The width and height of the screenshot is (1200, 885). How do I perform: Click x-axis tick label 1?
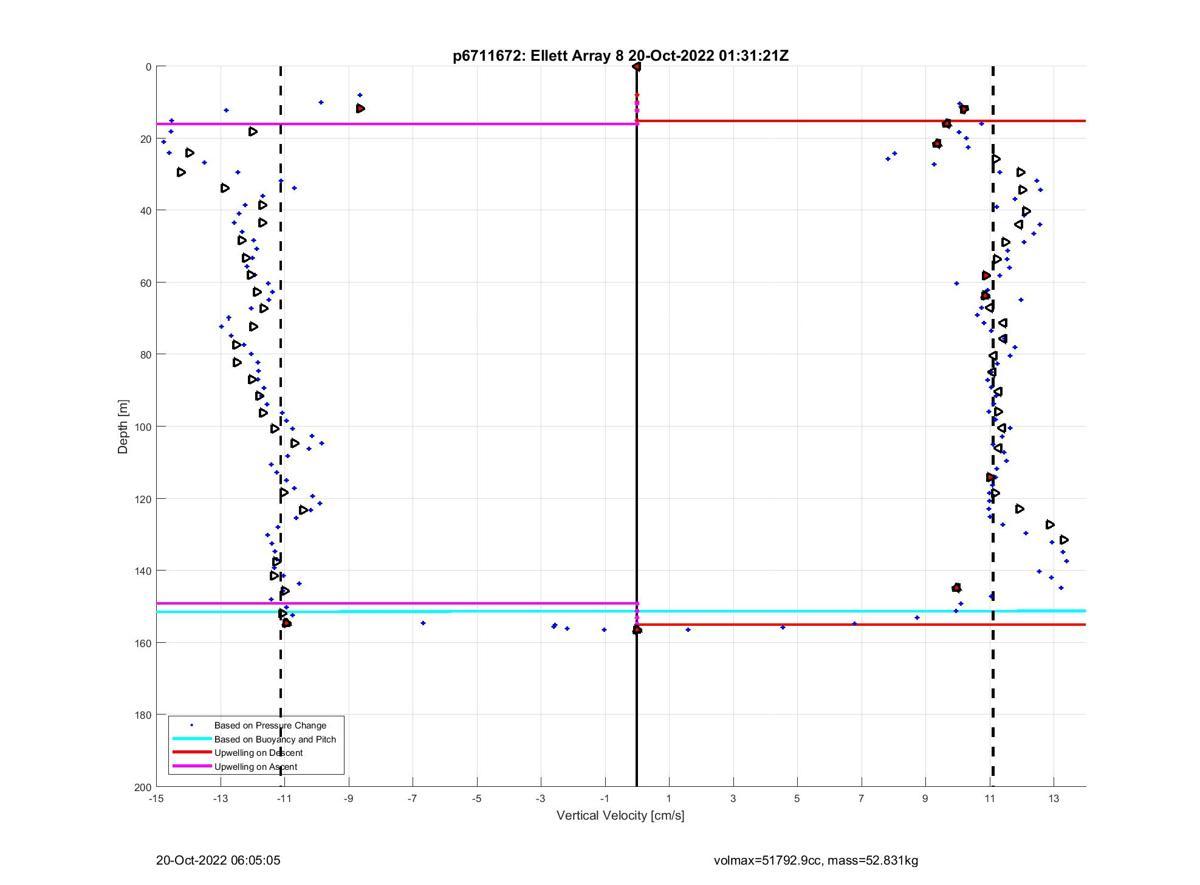669,798
